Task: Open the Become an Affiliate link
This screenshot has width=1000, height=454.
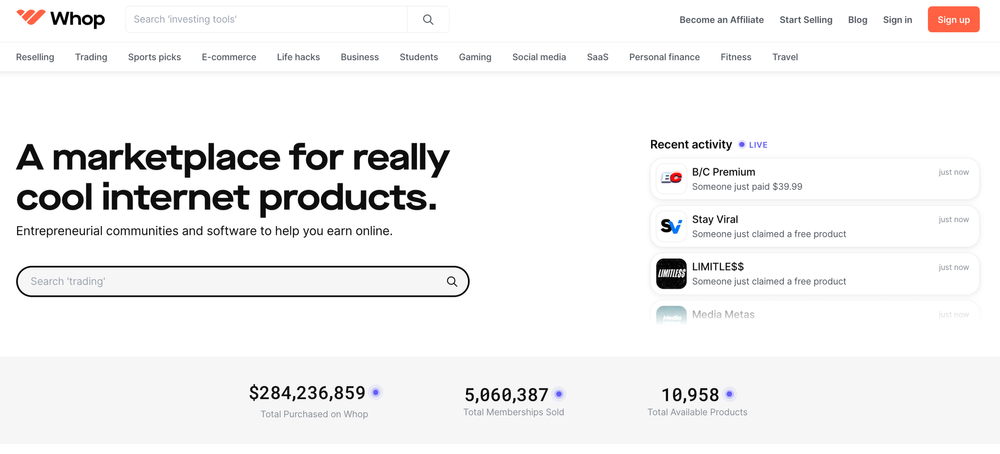Action: point(721,19)
